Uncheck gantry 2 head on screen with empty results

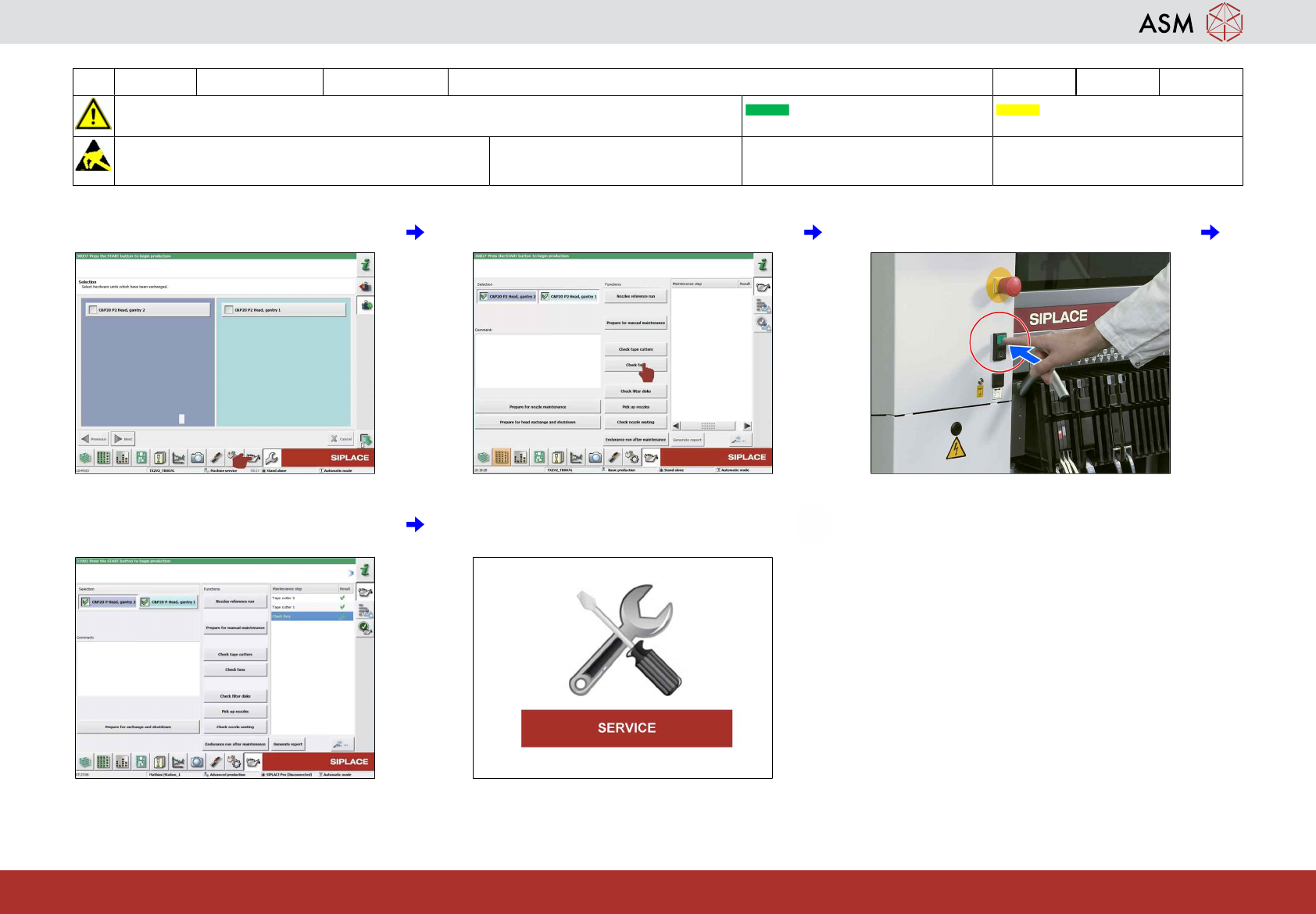click(x=484, y=297)
